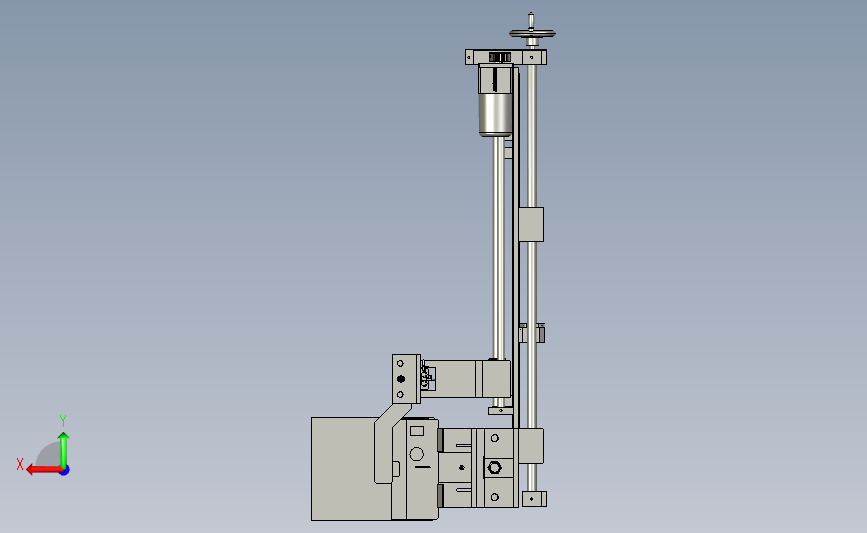Select the square slider block on right rod
Screen dimensions: 867x533
coord(531,224)
